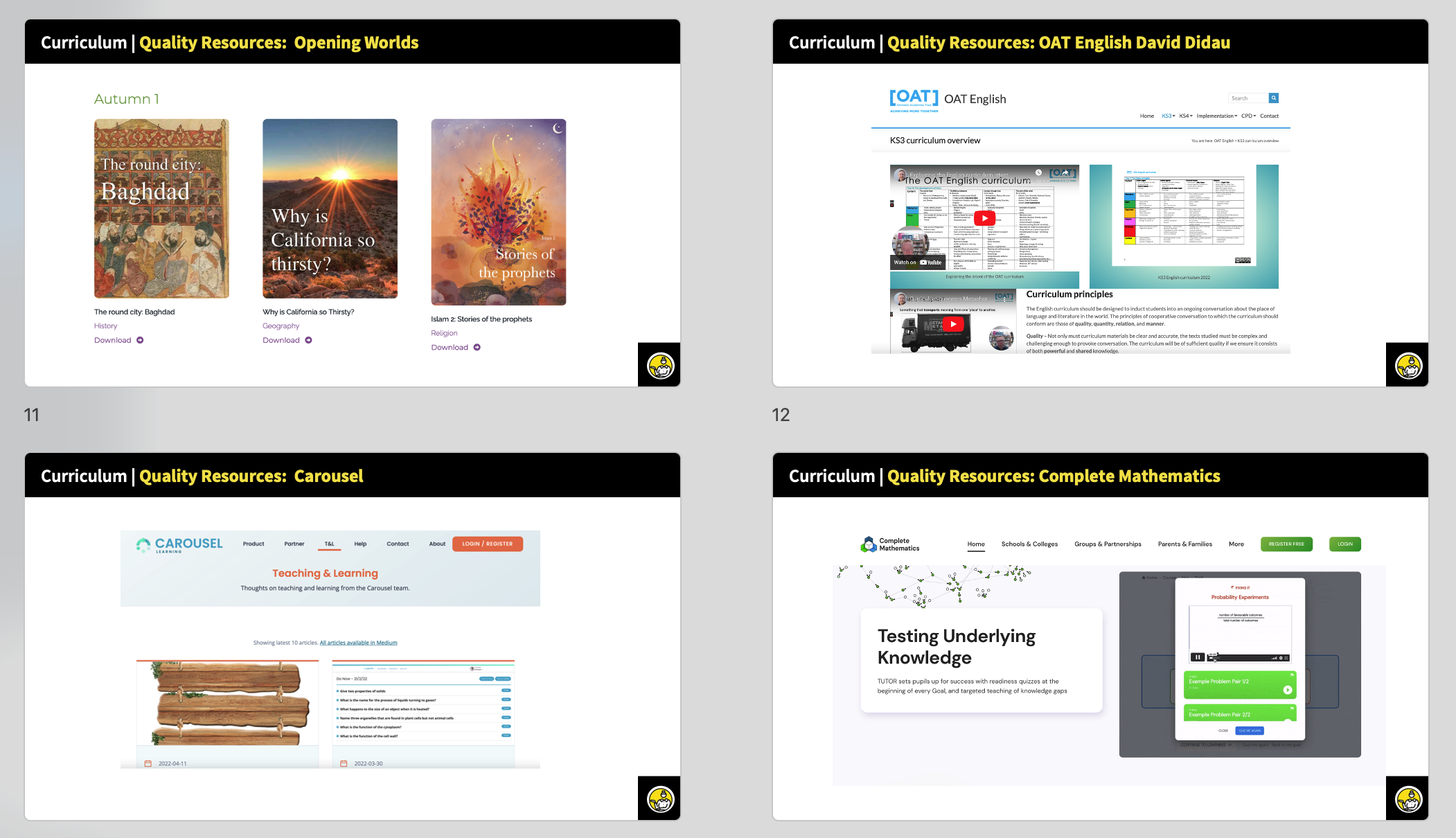1456x838 pixels.
Task: Open the Schools & Colleges menu item
Action: tap(1029, 544)
